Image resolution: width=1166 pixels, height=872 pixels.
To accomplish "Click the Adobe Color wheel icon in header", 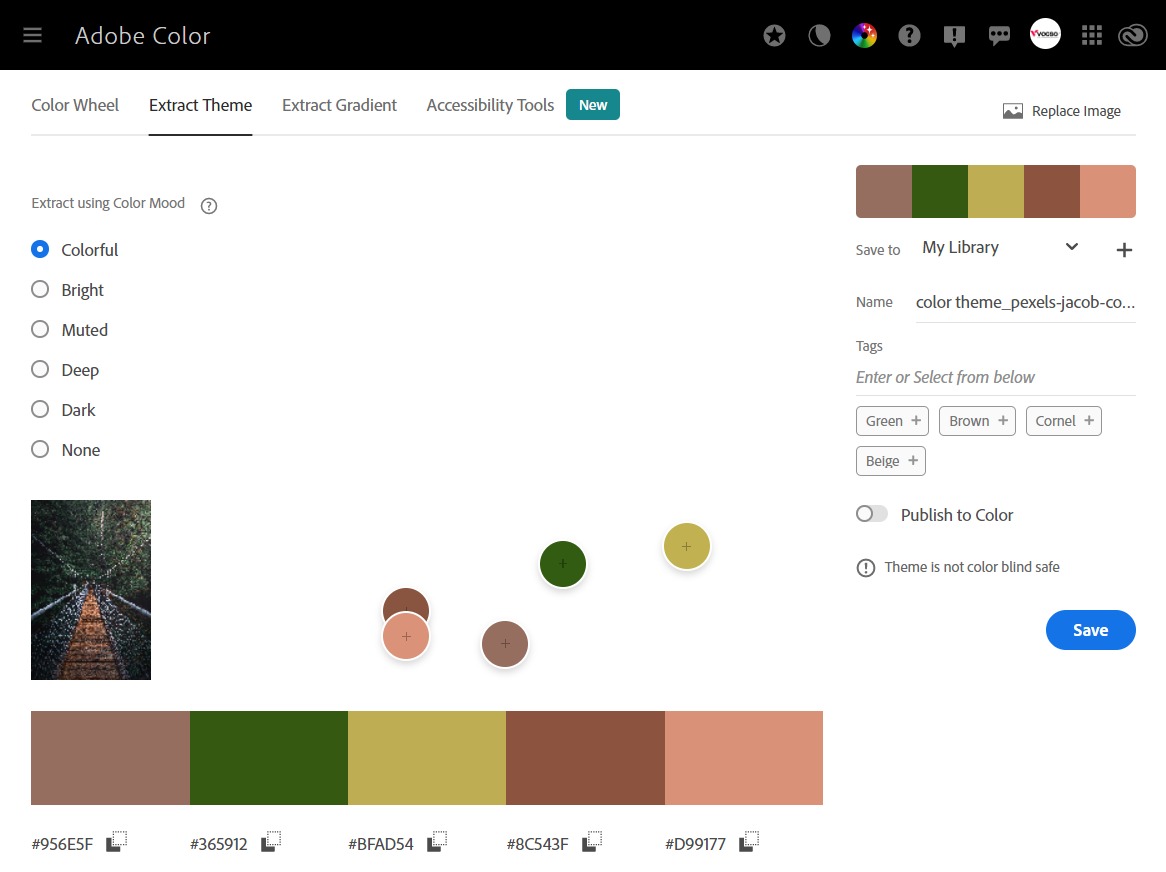I will coord(864,35).
